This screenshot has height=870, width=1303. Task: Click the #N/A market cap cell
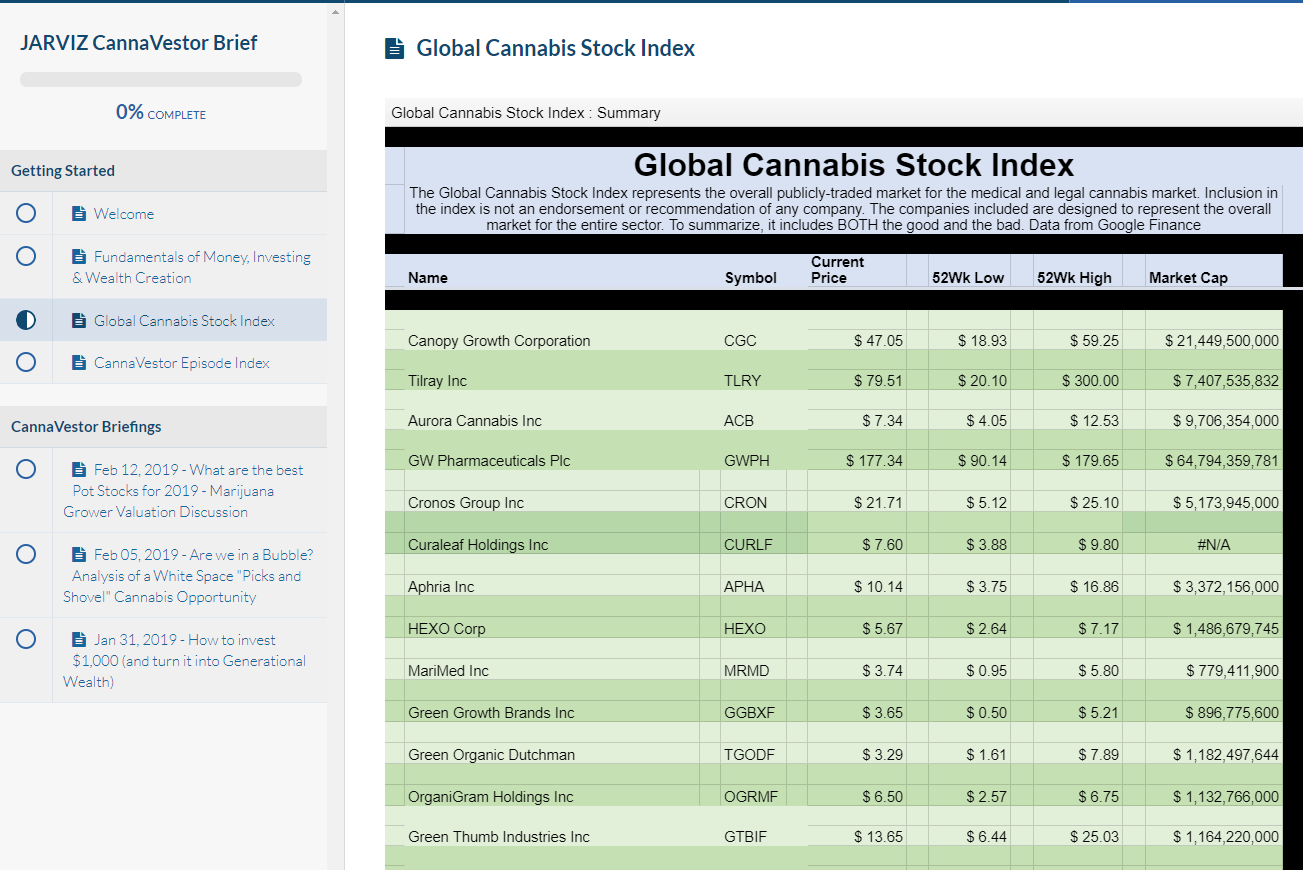[x=1213, y=545]
